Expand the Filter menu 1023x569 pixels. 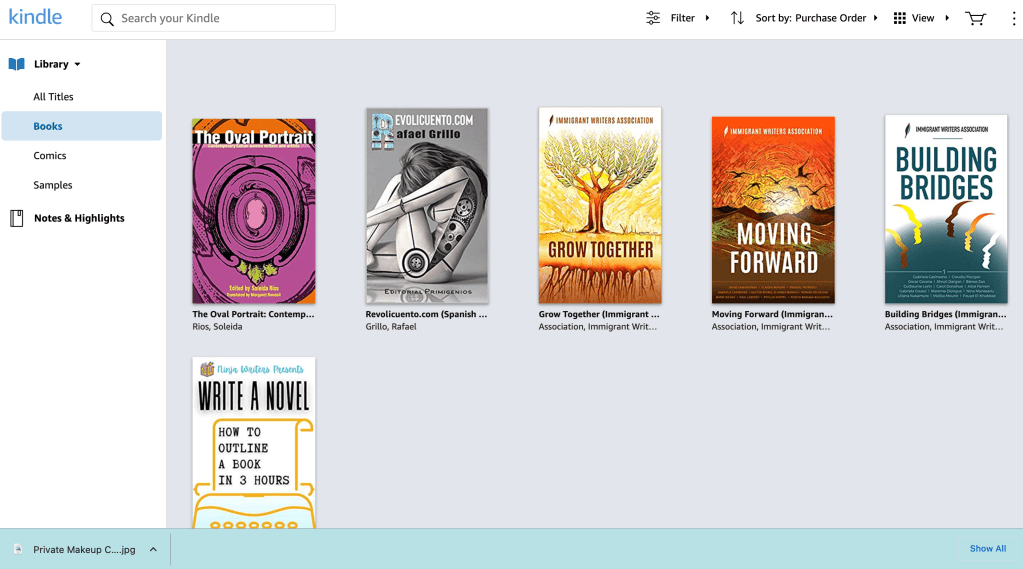click(x=690, y=18)
